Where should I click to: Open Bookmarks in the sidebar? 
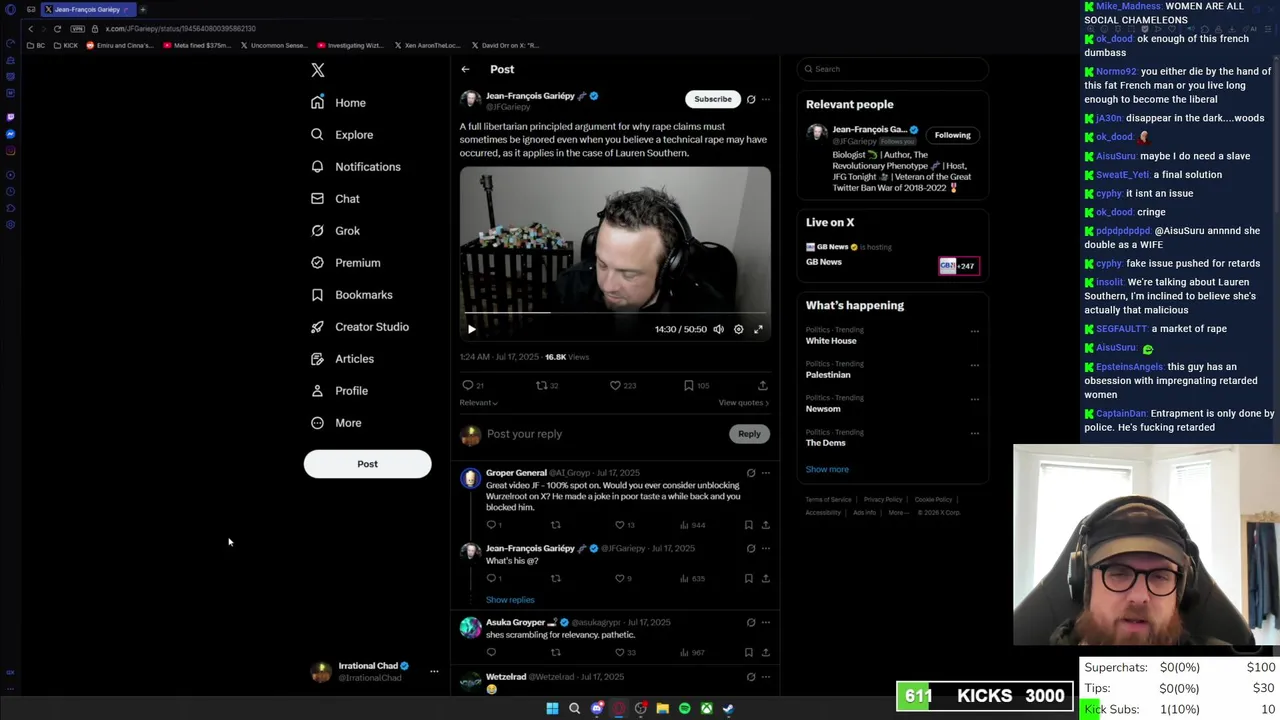351,295
